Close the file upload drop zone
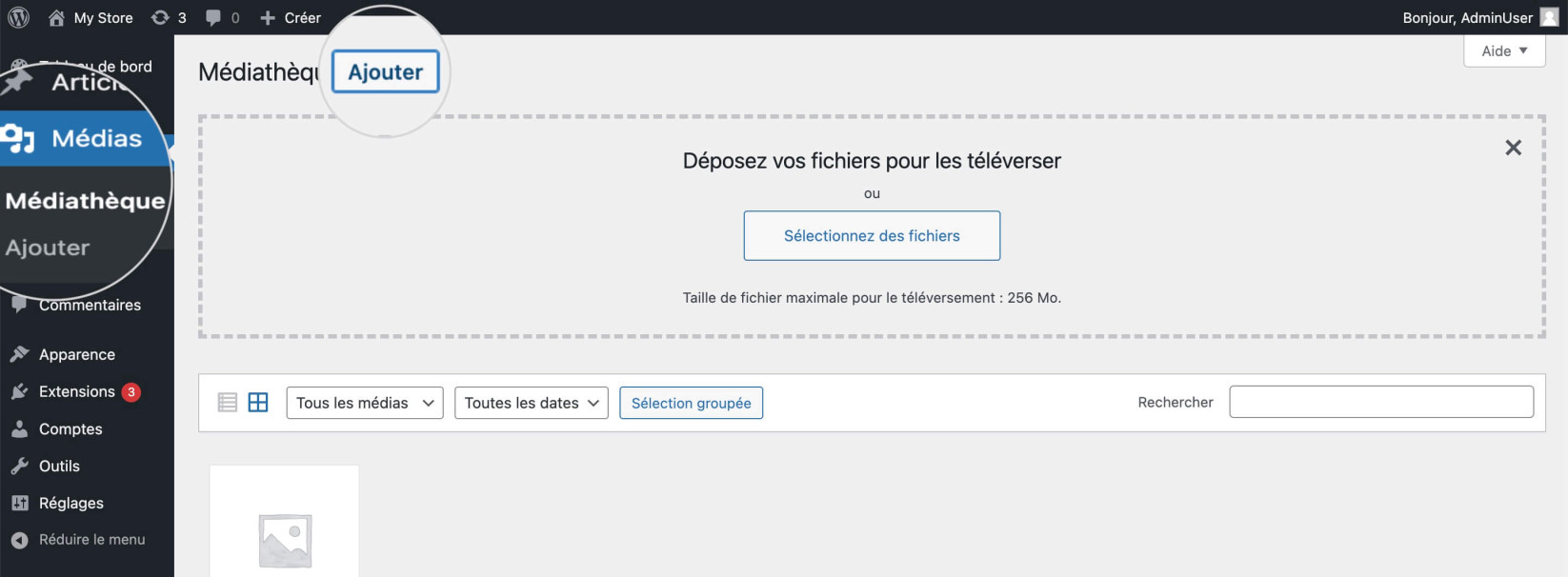This screenshot has height=577, width=1568. click(1513, 148)
